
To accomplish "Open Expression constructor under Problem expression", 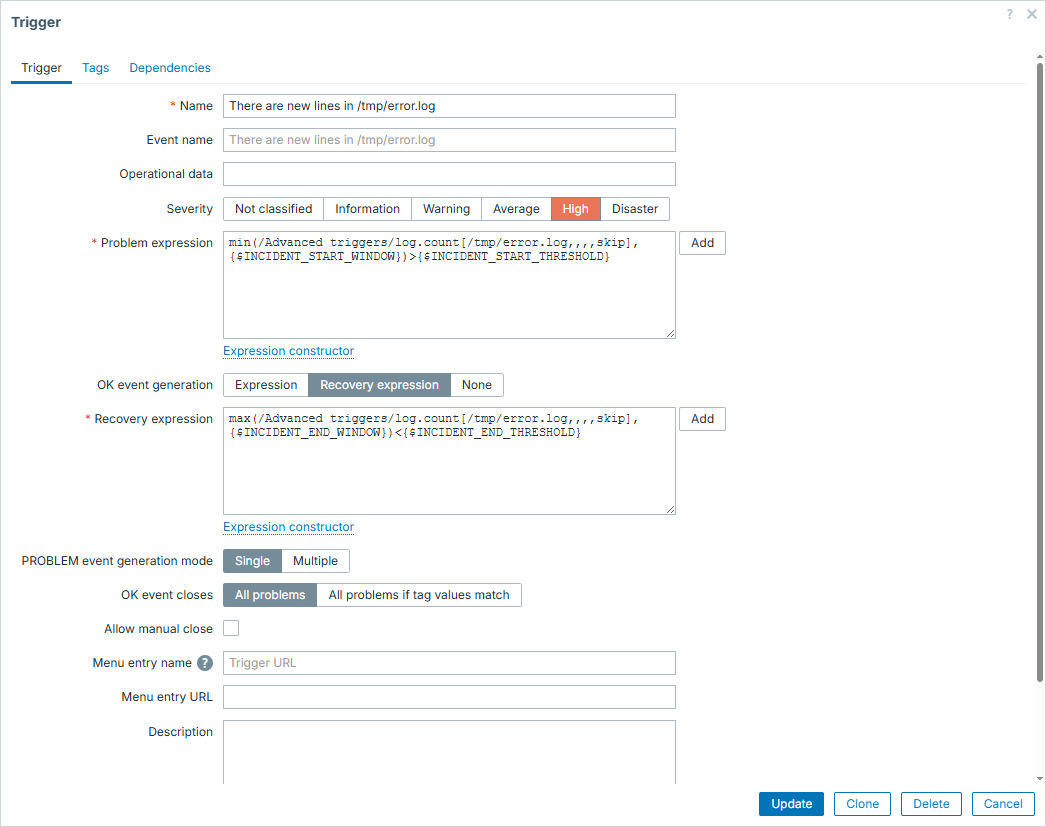I will tap(288, 351).
